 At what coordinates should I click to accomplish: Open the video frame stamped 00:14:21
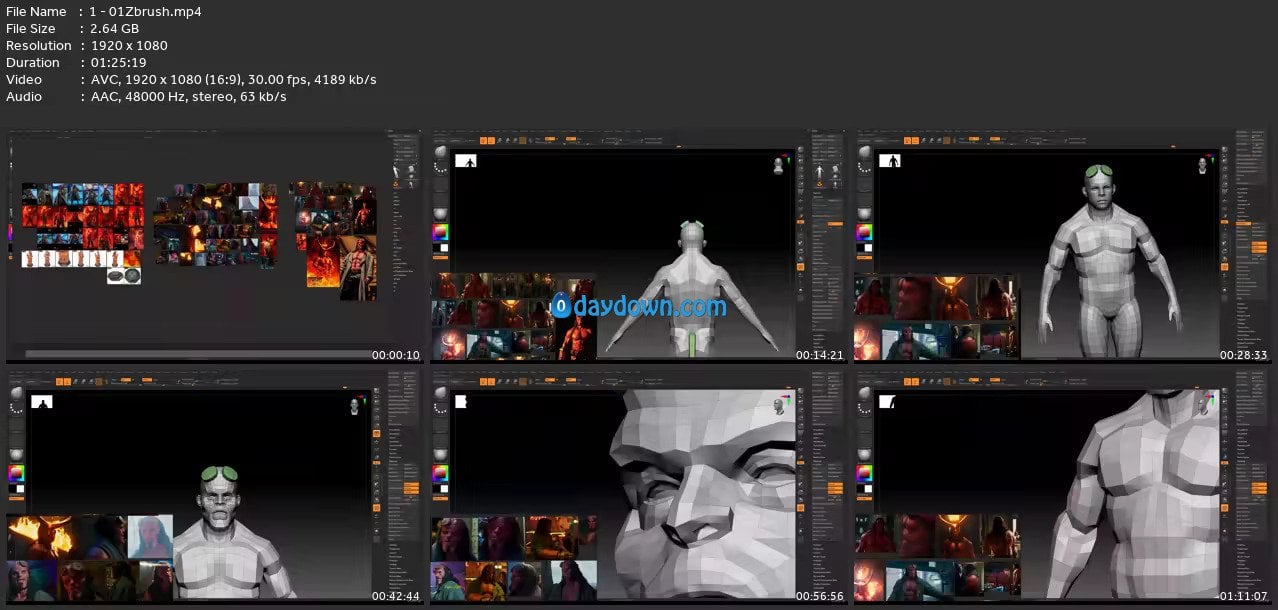click(638, 245)
